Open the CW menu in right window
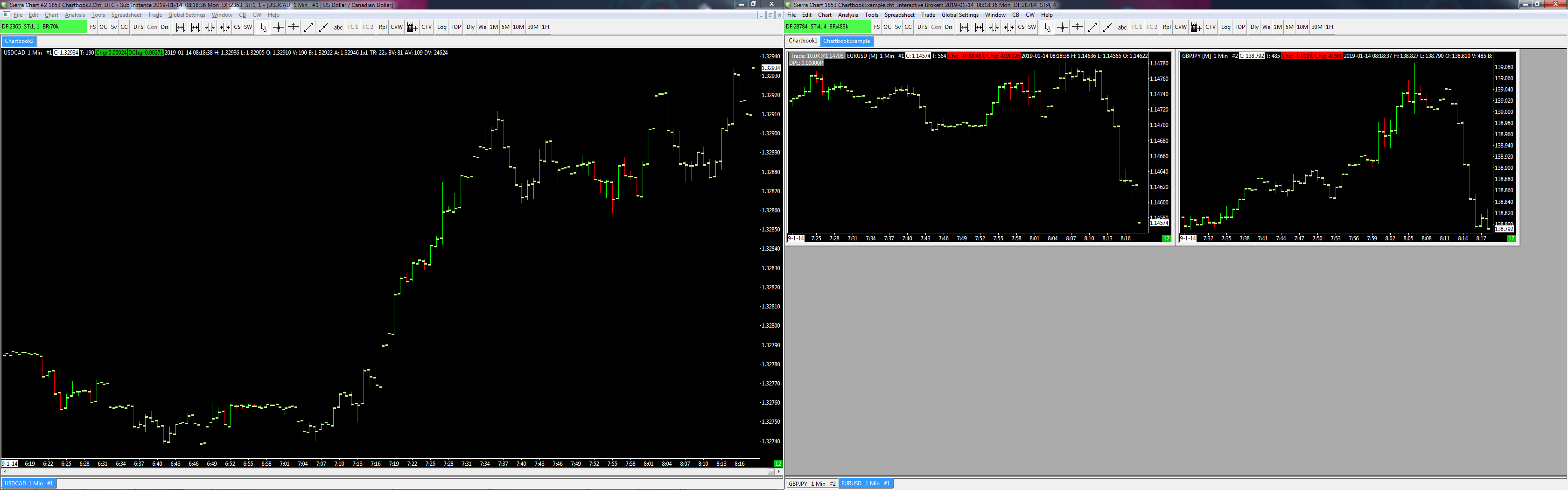The height and width of the screenshot is (490, 1568). (x=1030, y=14)
